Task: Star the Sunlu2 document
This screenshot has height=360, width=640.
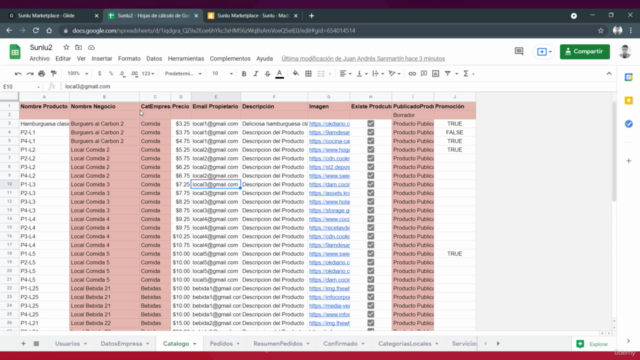Action: coord(66,47)
